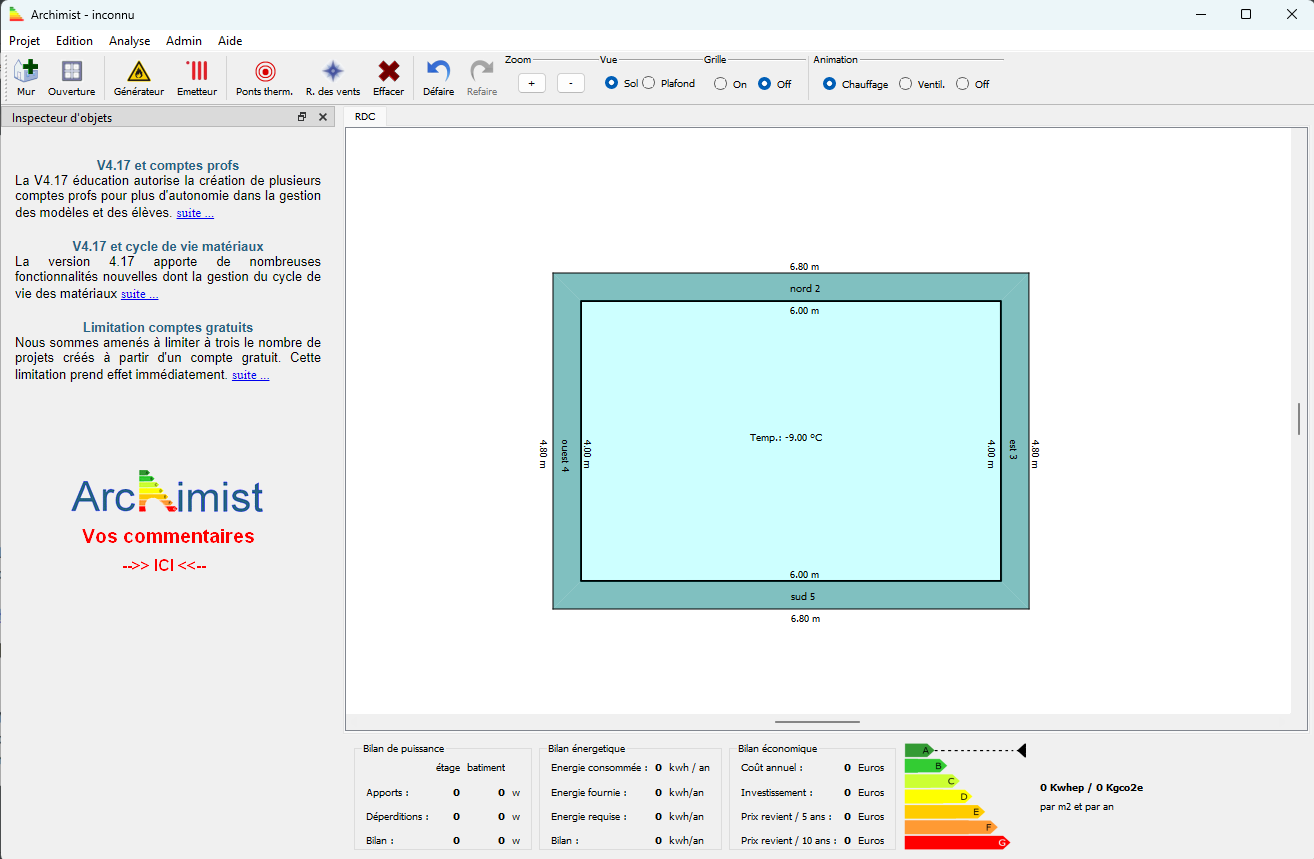Open the R. des vents compass tool
This screenshot has width=1314, height=859.
333,77
